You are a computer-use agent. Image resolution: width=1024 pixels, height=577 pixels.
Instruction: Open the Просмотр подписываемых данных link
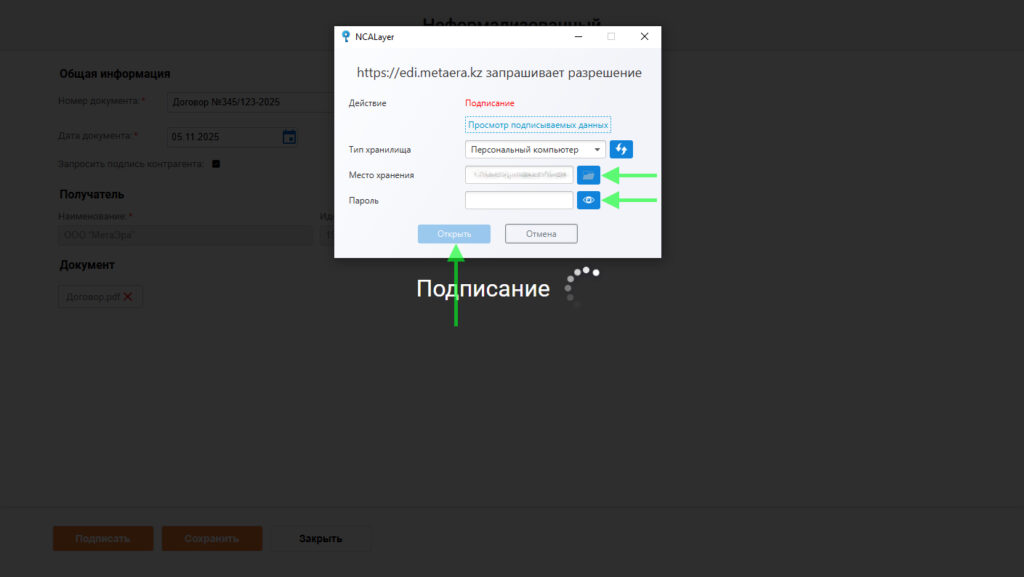point(537,125)
